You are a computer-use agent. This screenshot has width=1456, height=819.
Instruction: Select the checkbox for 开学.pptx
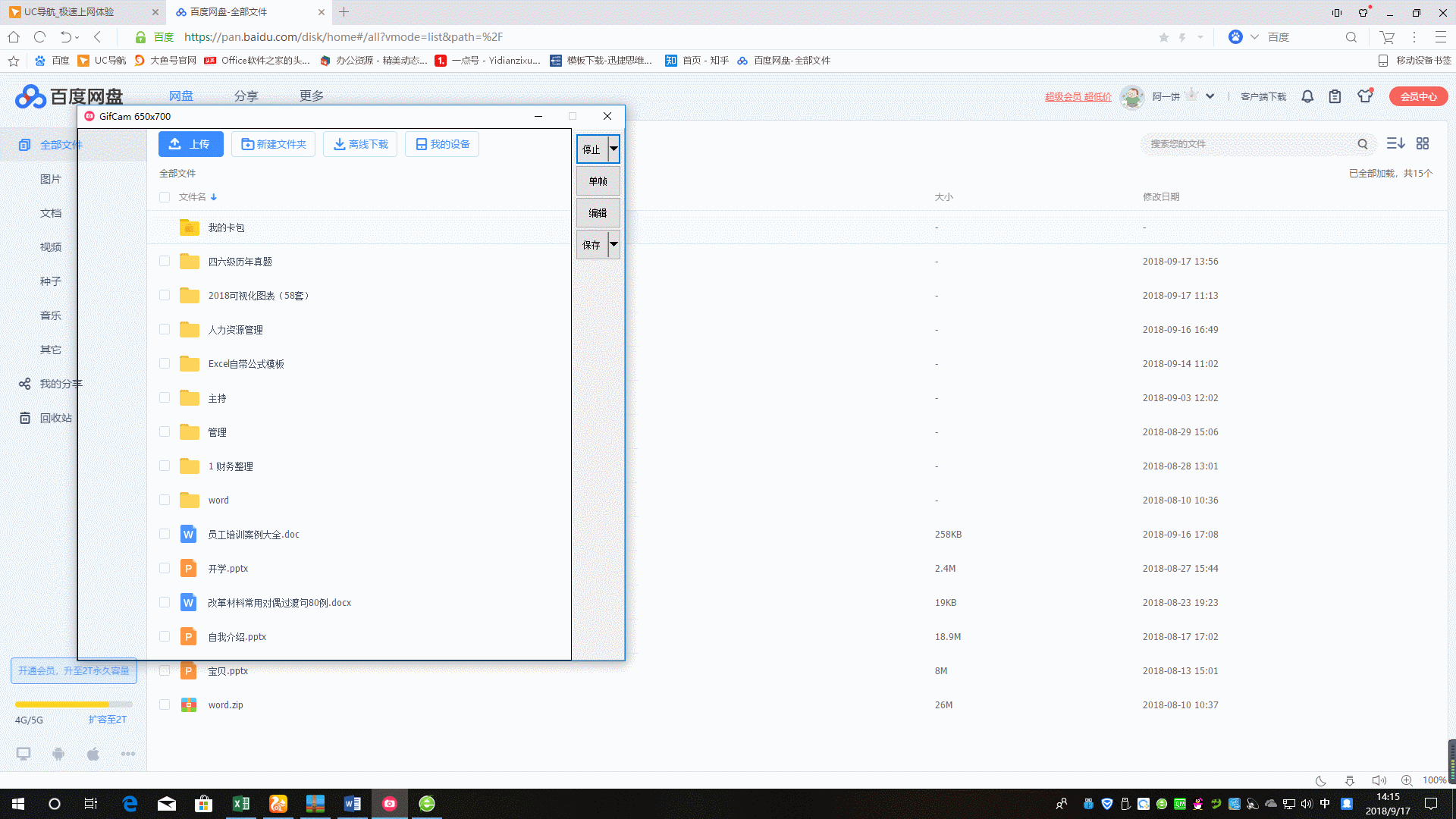pyautogui.click(x=165, y=568)
